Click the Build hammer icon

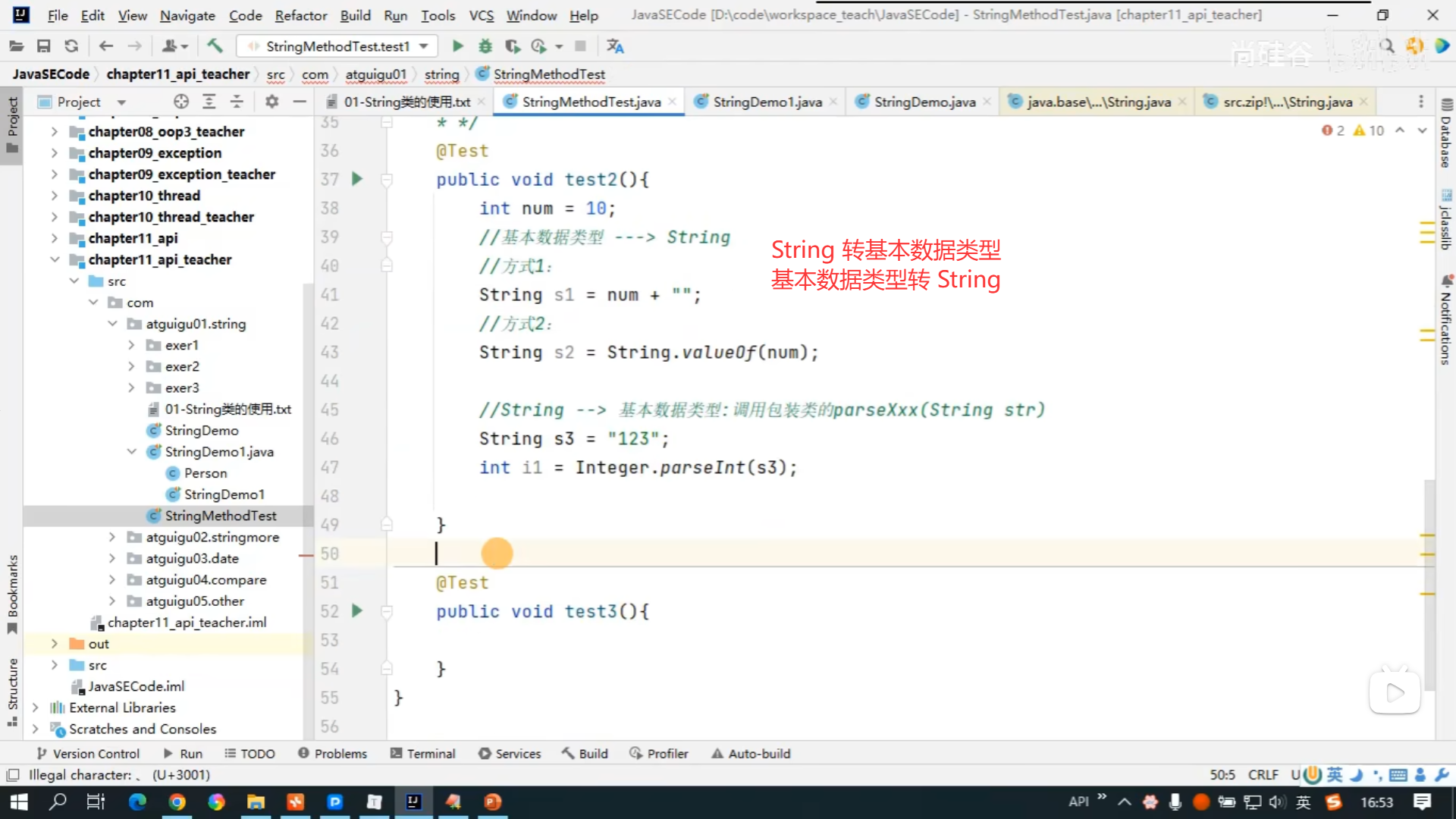215,46
